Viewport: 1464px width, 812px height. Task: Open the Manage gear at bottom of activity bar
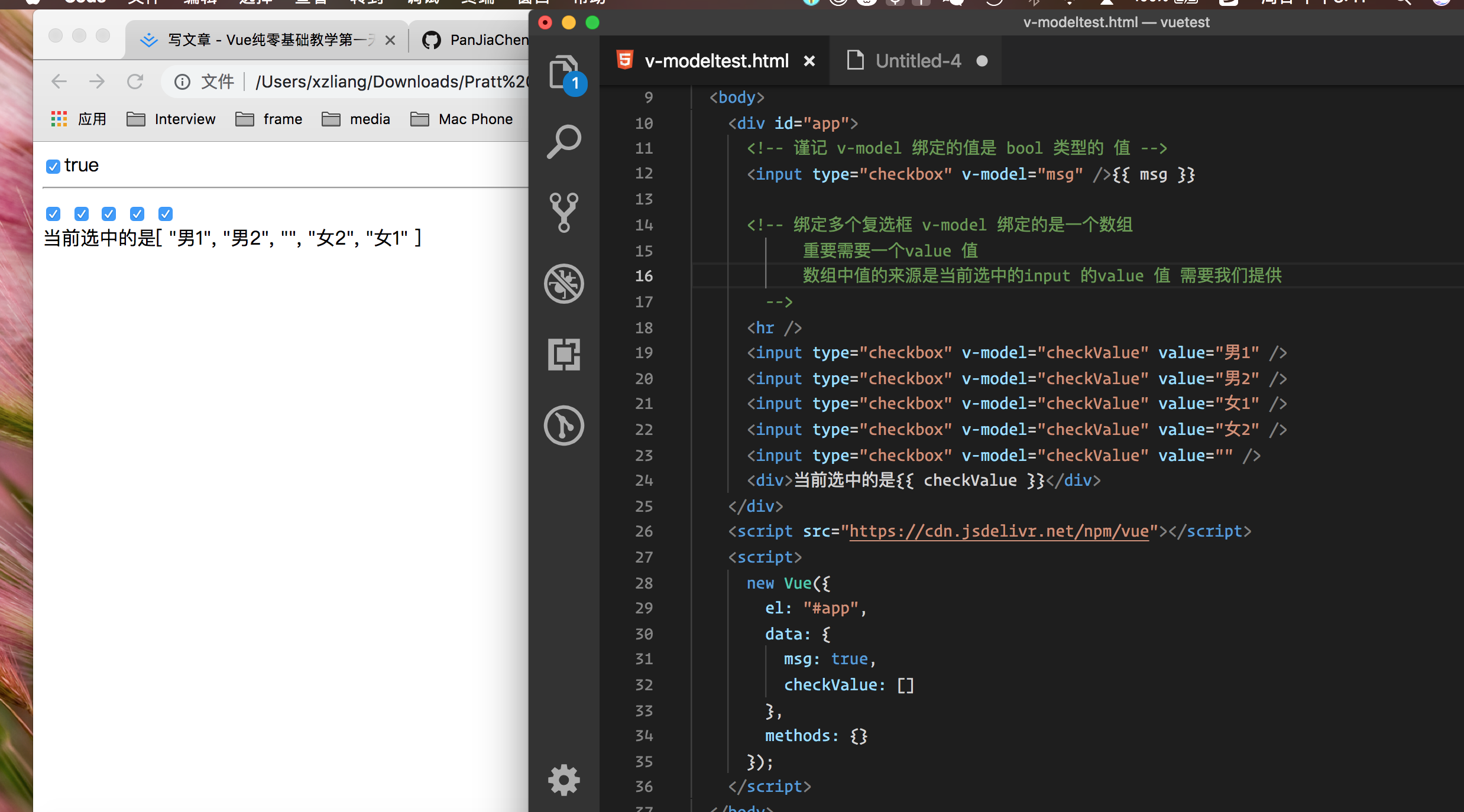tap(563, 780)
